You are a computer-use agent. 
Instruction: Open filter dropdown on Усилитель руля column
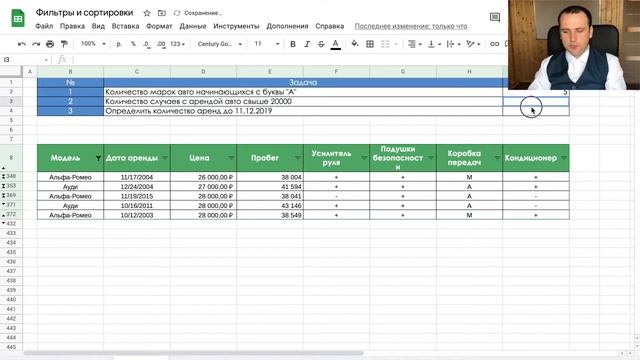click(x=364, y=158)
